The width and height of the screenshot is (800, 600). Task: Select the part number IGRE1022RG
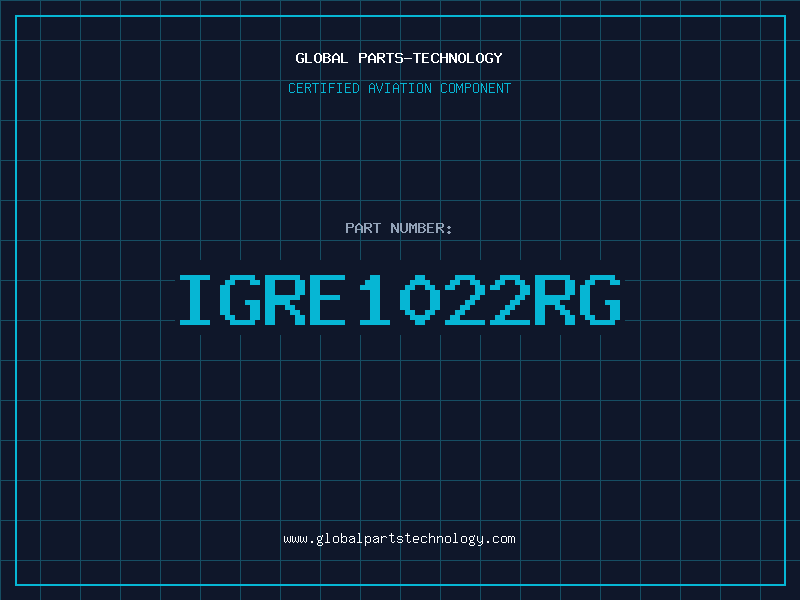point(399,299)
